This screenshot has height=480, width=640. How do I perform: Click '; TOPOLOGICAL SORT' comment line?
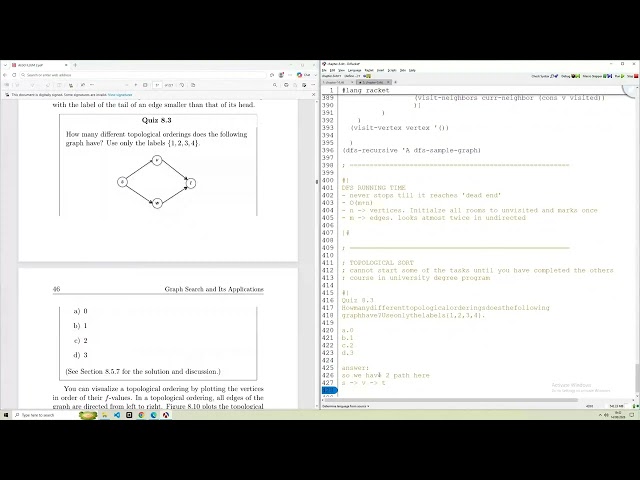pos(378,263)
